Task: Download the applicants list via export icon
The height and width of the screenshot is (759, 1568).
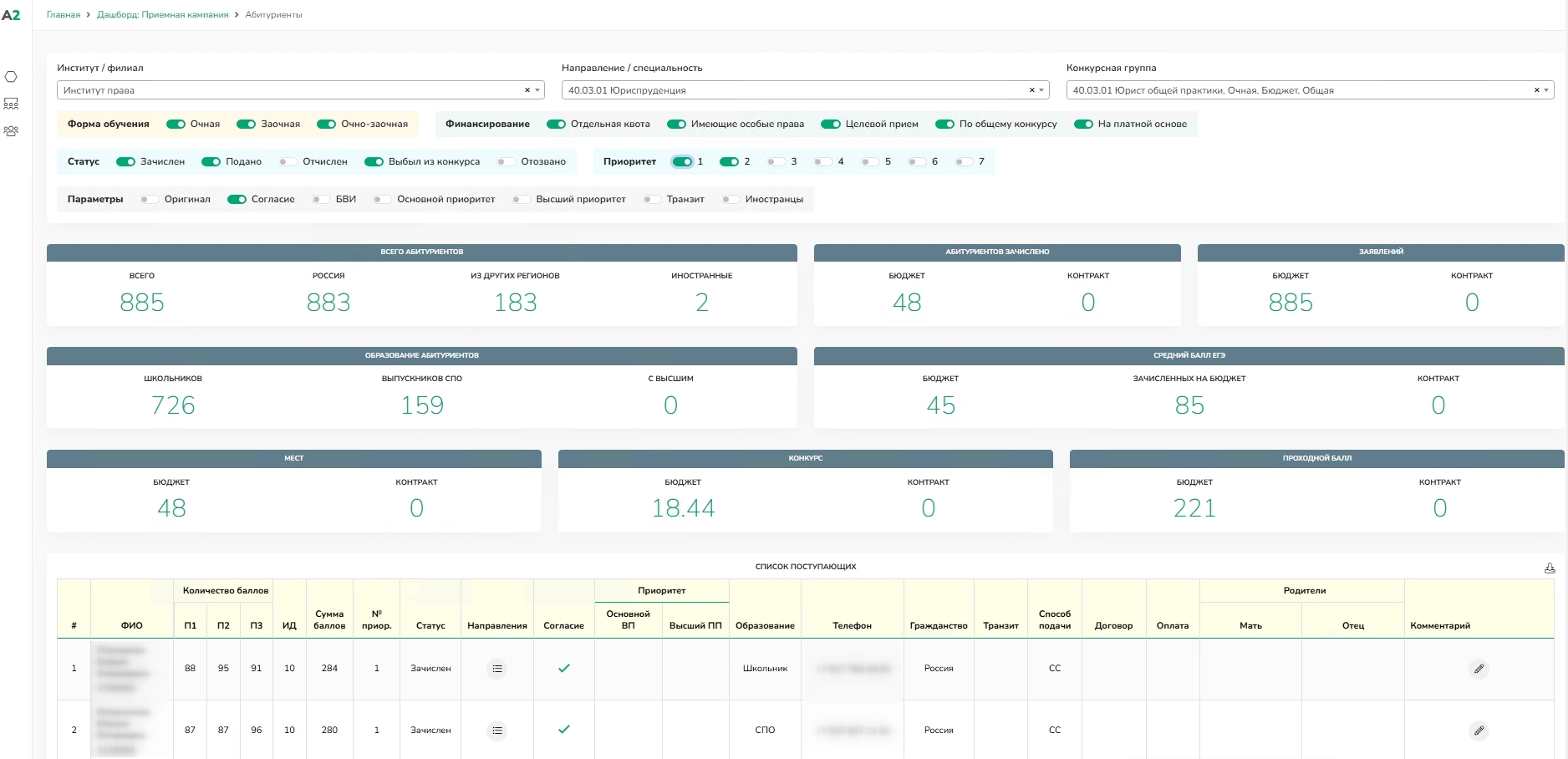Action: pos(1549,568)
